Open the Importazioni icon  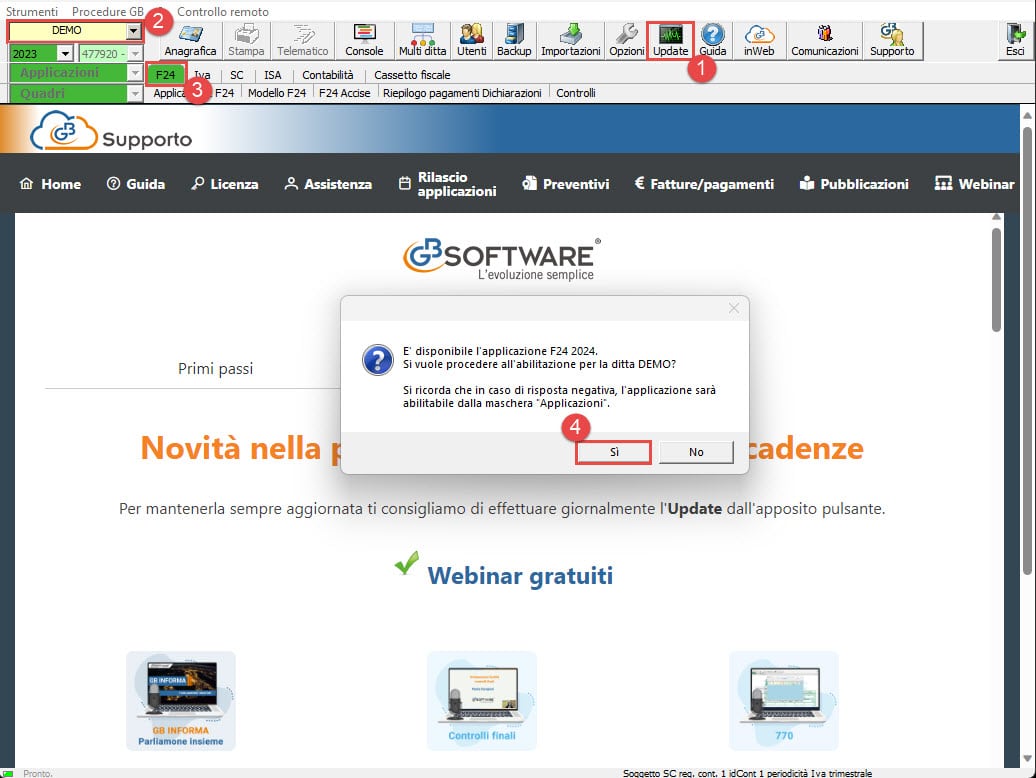pyautogui.click(x=570, y=40)
